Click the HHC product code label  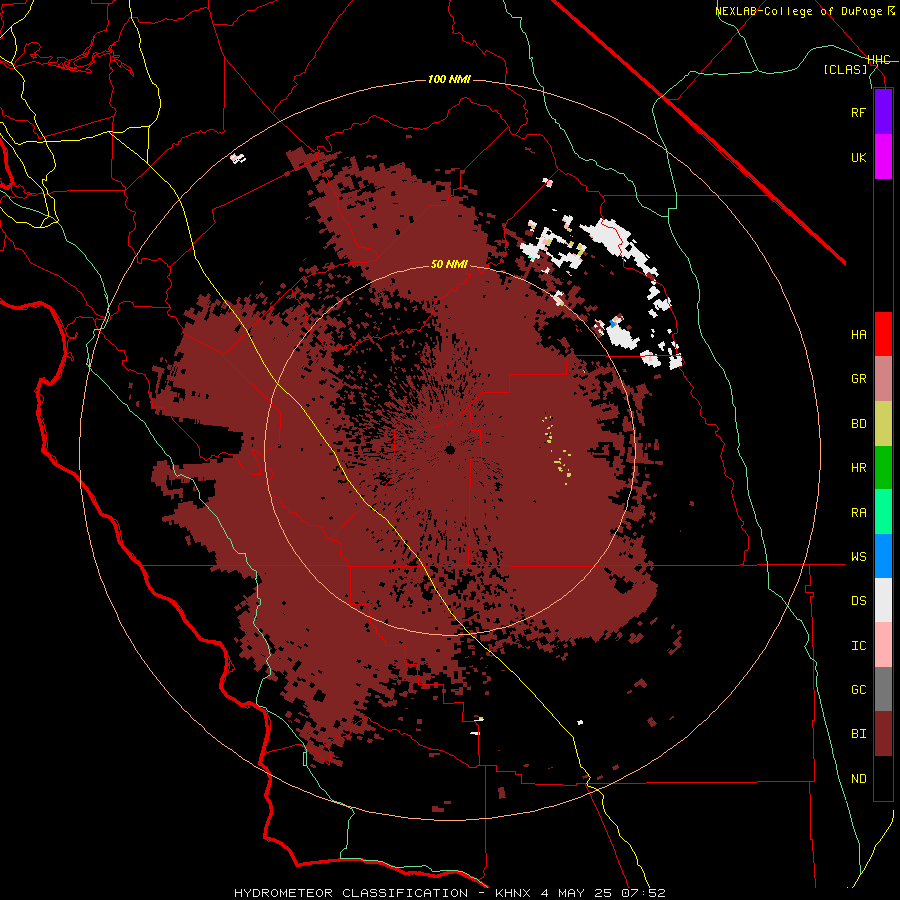879,60
